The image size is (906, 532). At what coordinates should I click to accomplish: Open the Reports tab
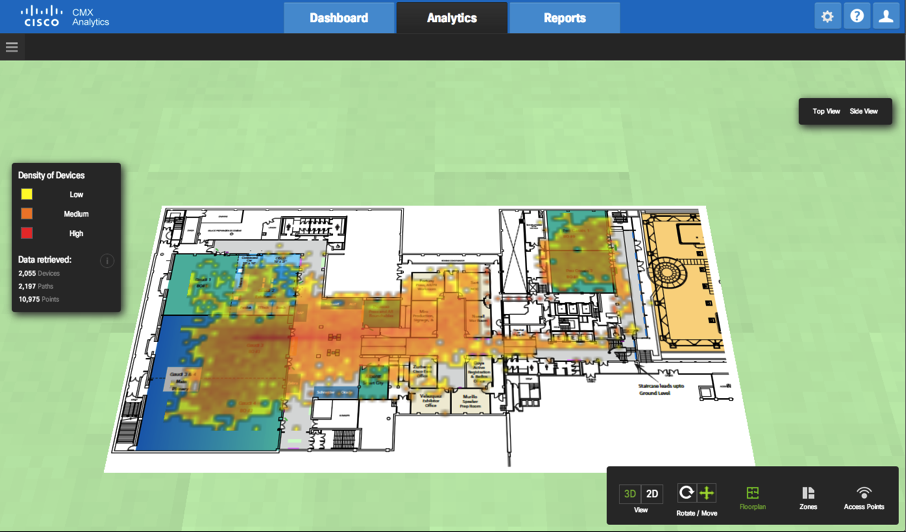point(564,18)
